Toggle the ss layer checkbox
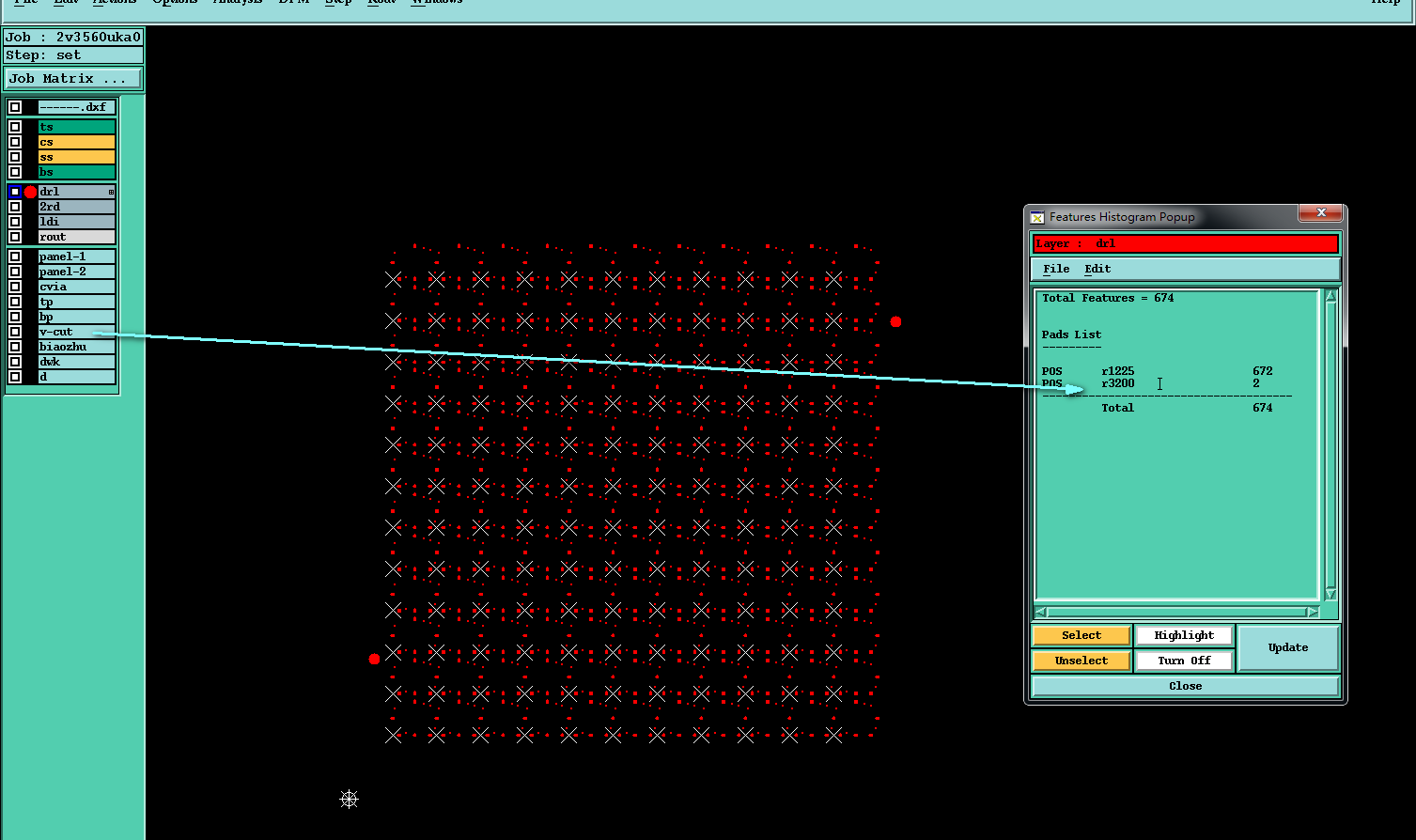1416x840 pixels. (x=15, y=157)
